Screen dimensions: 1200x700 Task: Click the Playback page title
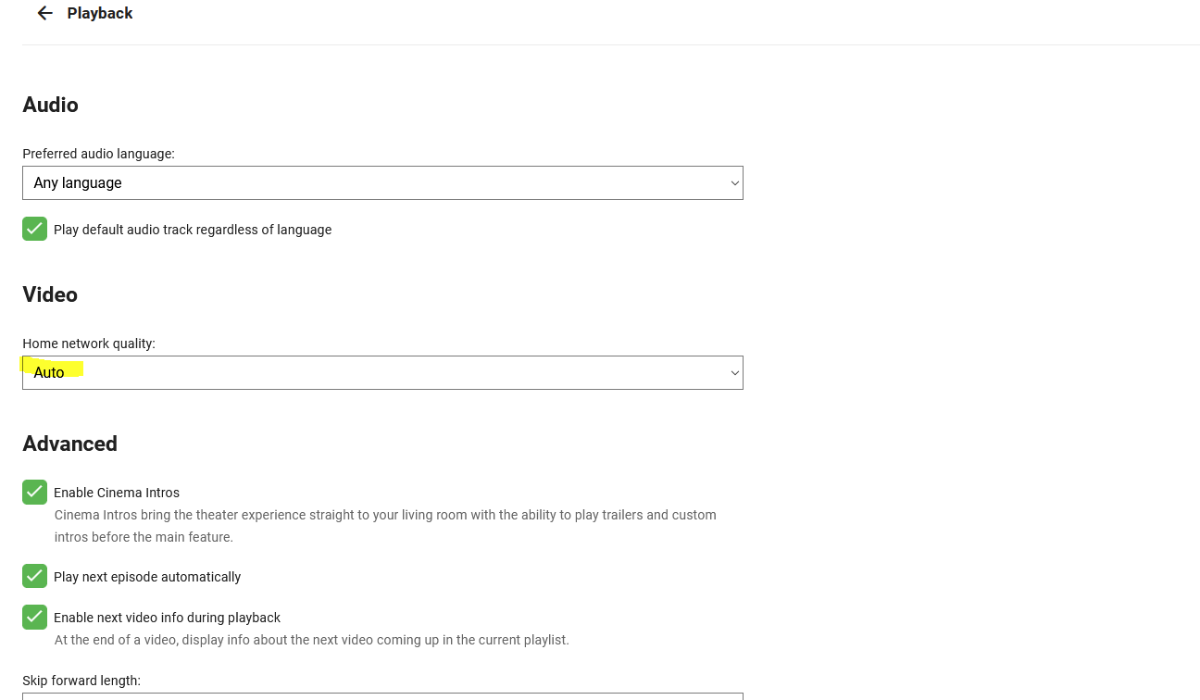coord(100,13)
